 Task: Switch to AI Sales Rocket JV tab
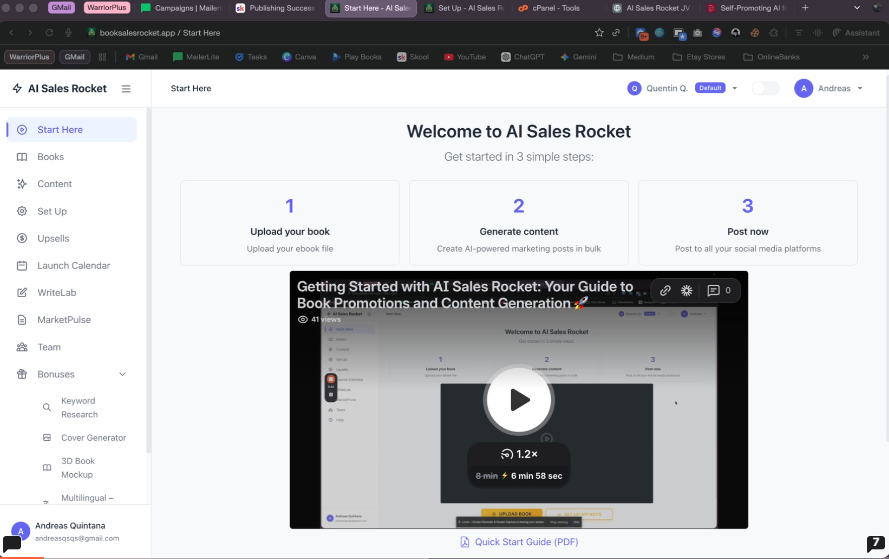point(652,8)
